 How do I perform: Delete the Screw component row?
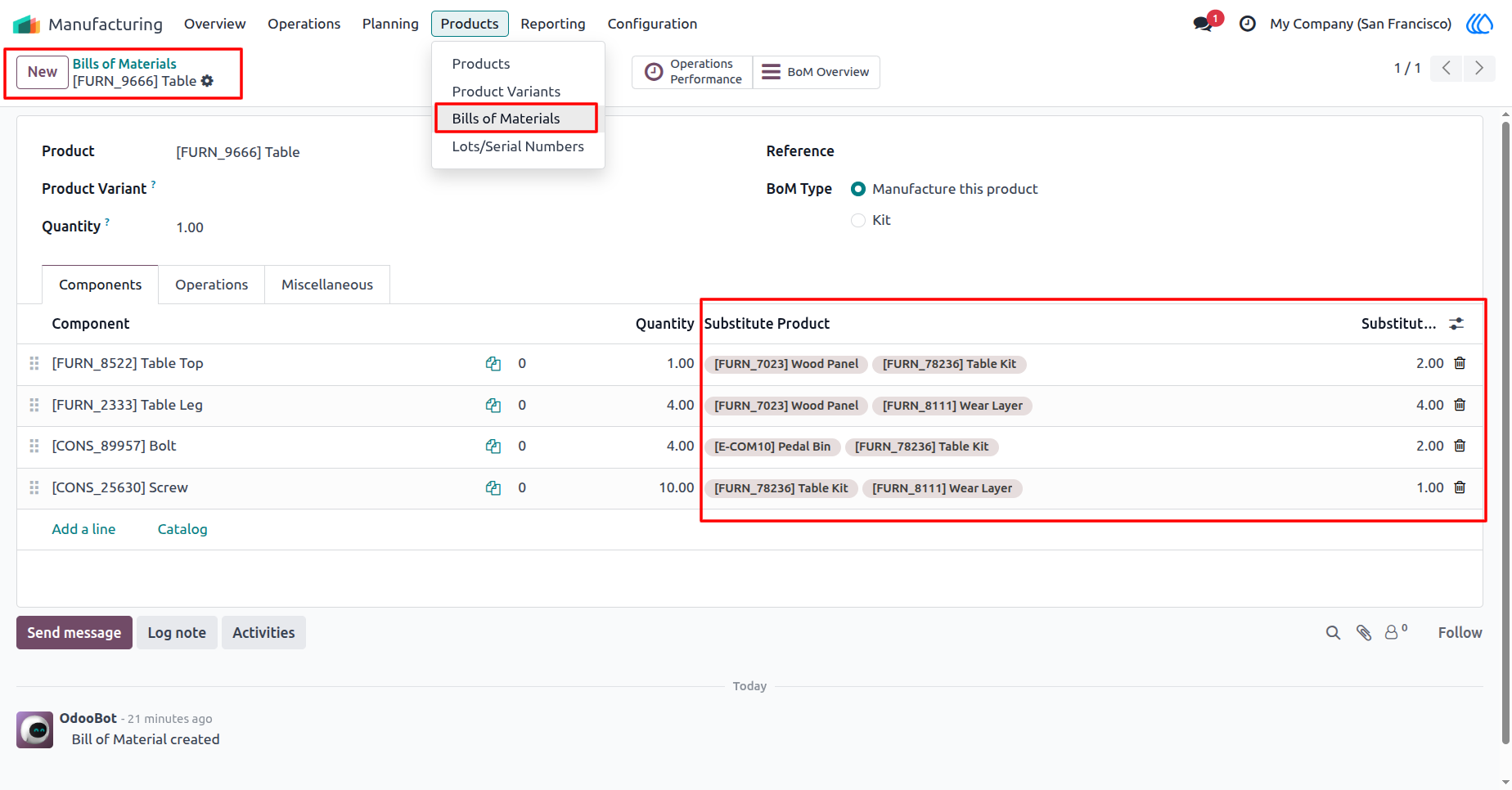pyautogui.click(x=1460, y=487)
